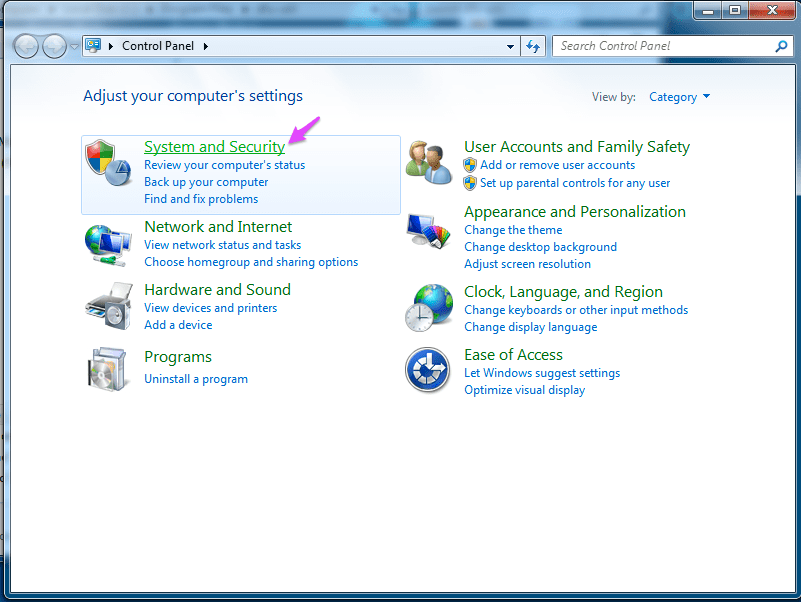Close the Control Panel window
This screenshot has width=801, height=602.
[x=772, y=10]
